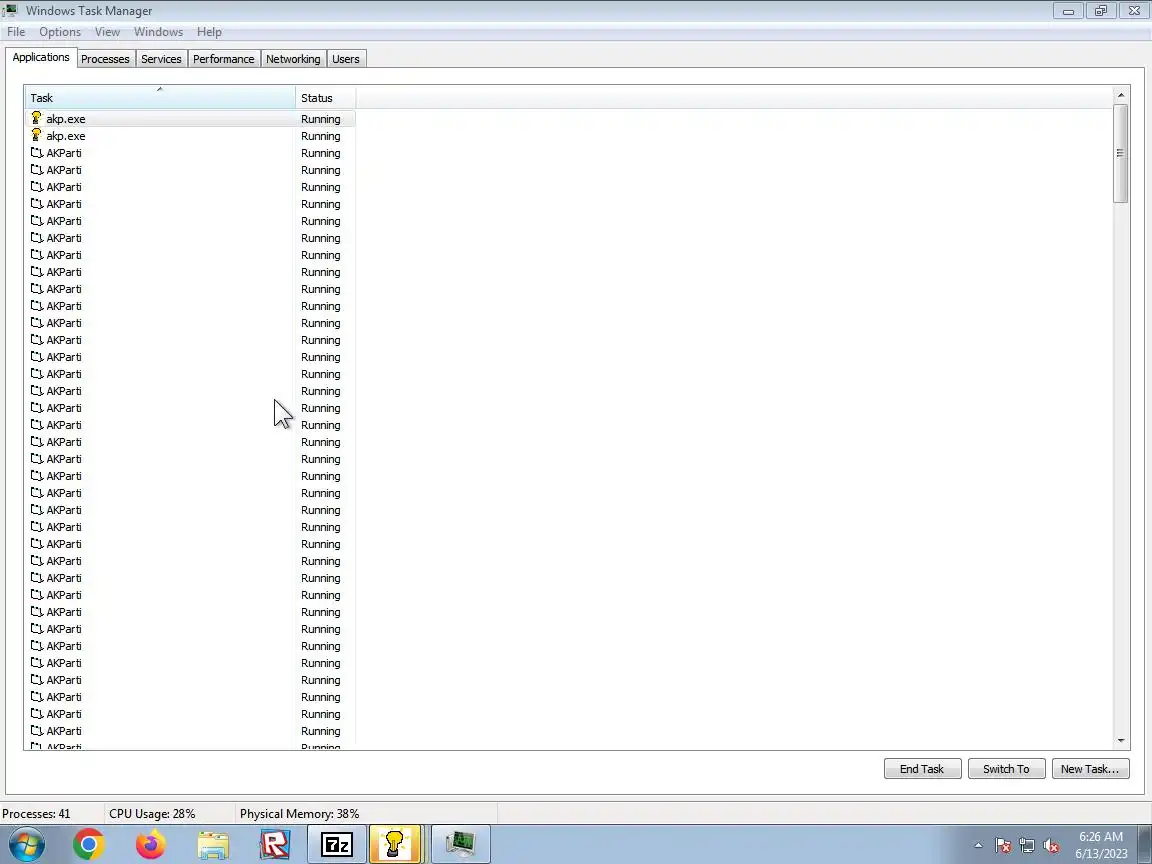The height and width of the screenshot is (864, 1152).
Task: Minimize the Task Manager window
Action: pos(1068,10)
